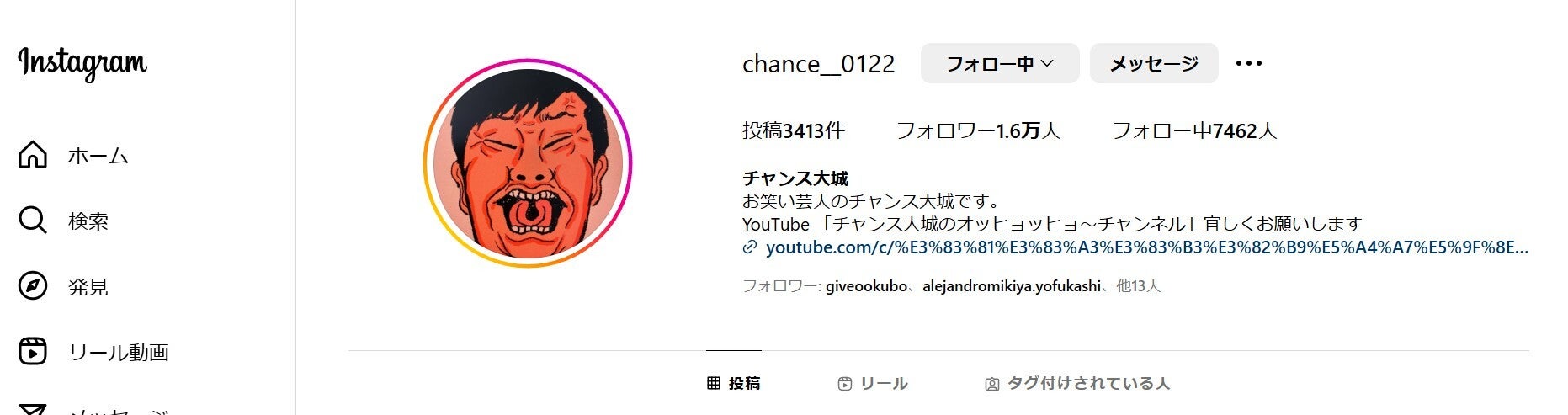Click the メッセージ button
Viewport: 1568px width, 415px height.
click(x=1154, y=63)
